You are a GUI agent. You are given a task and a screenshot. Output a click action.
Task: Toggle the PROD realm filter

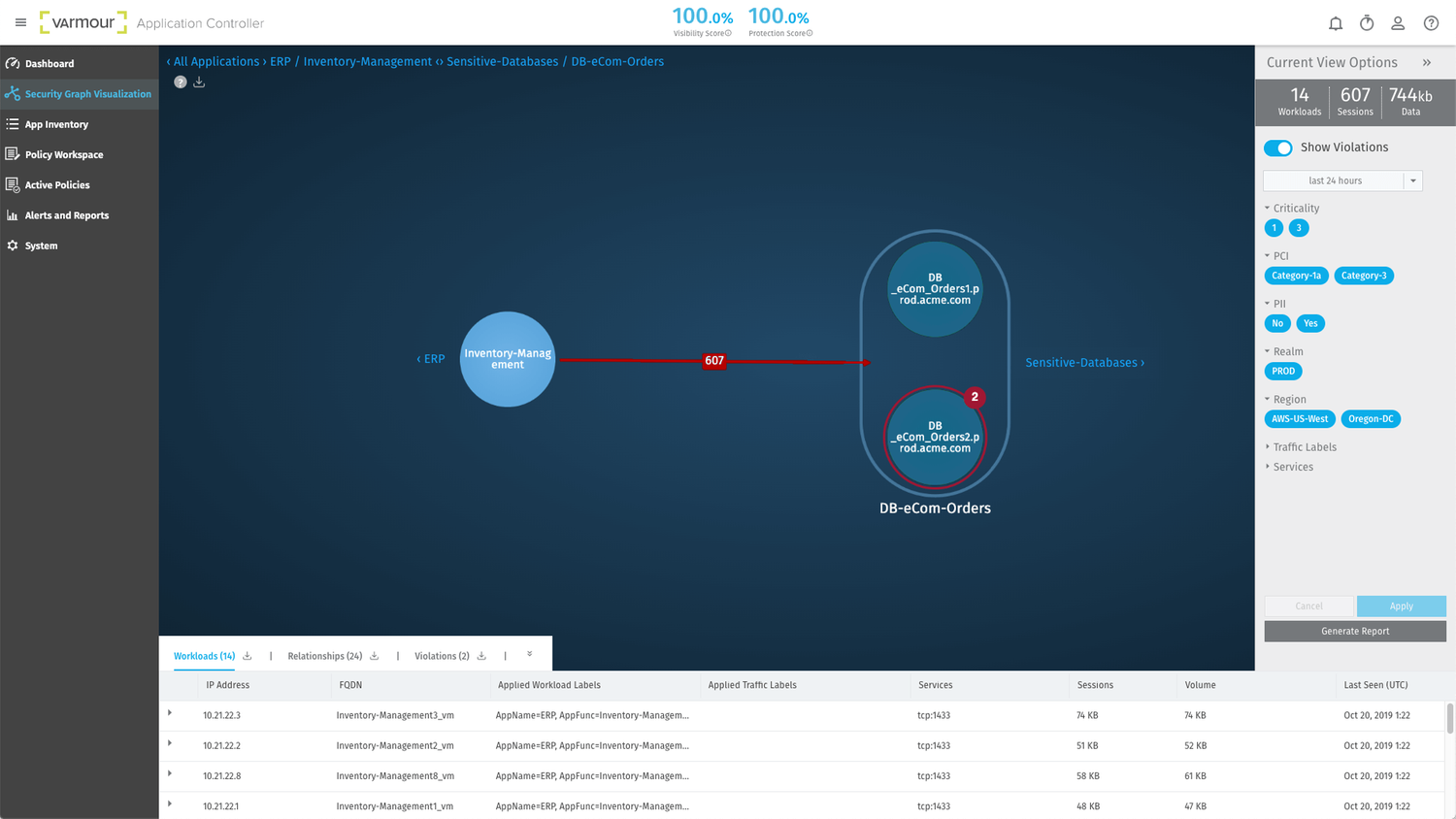(1282, 371)
